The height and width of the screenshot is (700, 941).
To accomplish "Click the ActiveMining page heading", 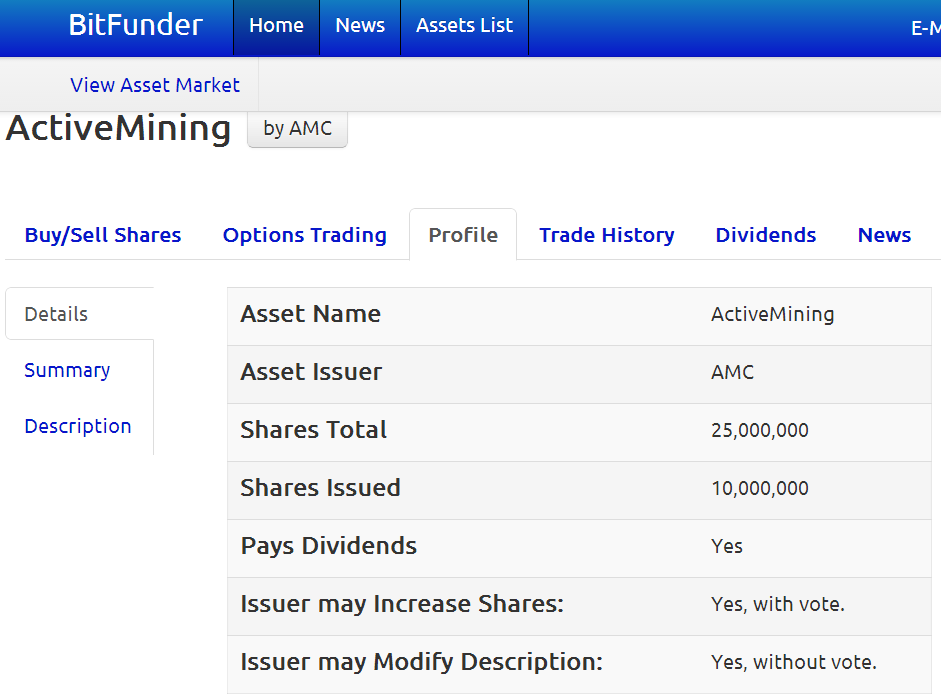I will [118, 128].
